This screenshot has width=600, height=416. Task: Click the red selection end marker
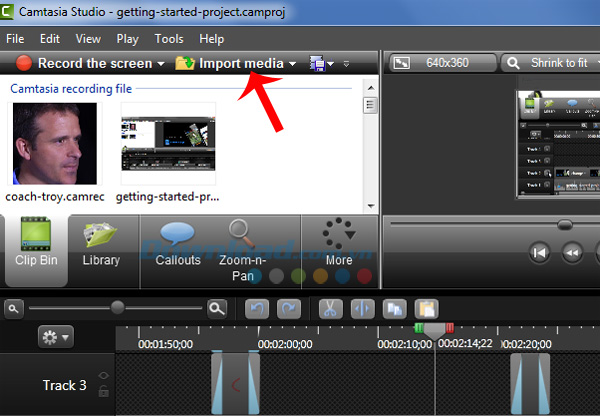point(450,328)
